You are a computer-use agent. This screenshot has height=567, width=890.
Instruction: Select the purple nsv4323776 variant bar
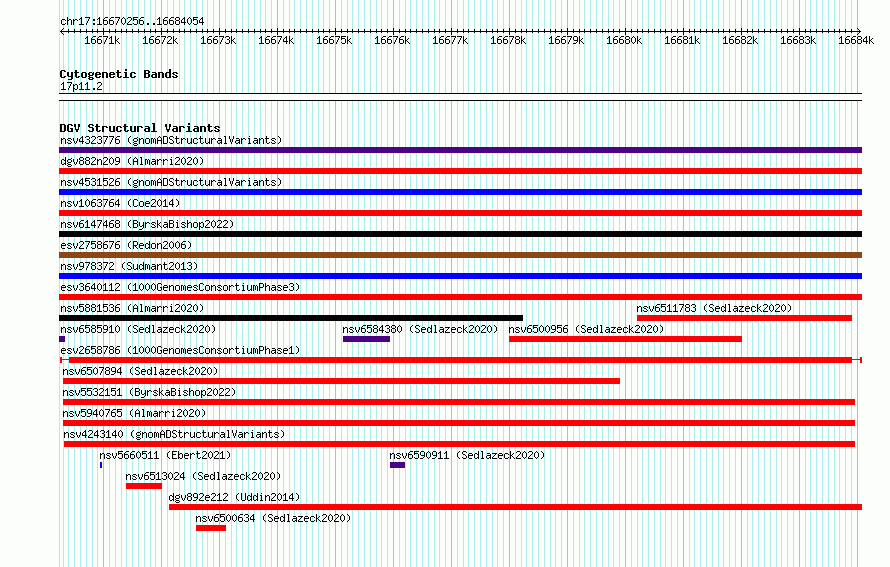(460, 150)
